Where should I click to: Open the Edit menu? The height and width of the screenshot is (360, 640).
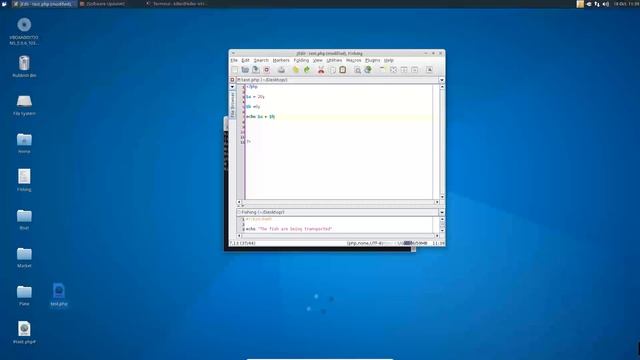[245, 60]
